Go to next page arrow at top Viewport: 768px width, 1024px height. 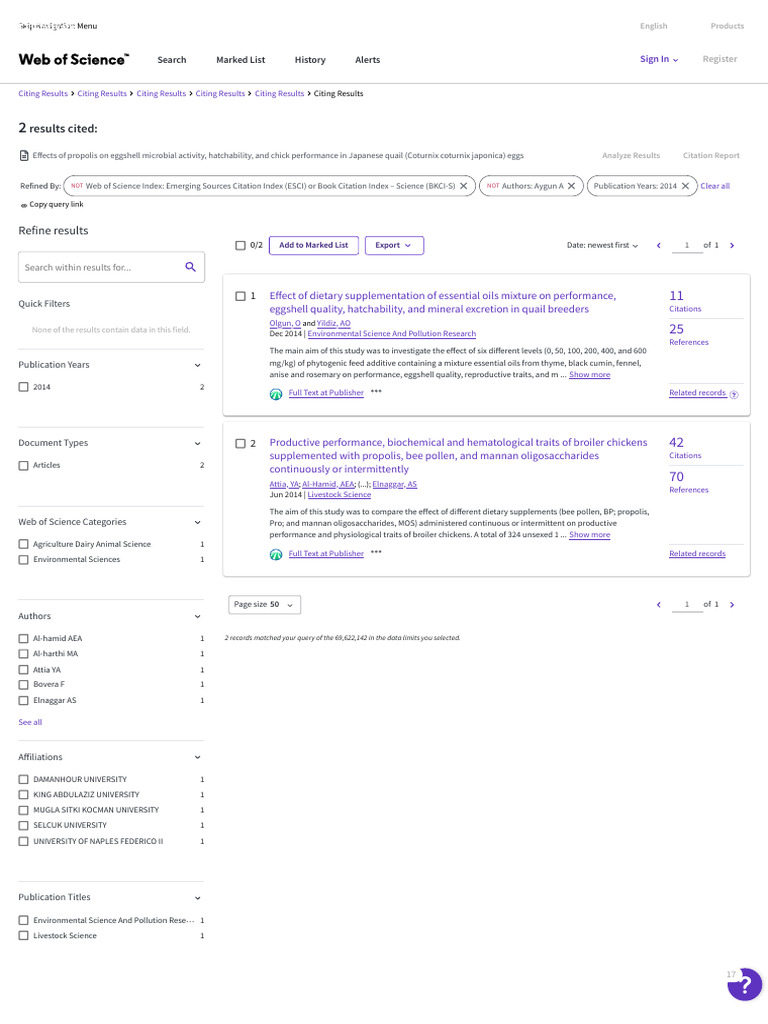tap(732, 245)
